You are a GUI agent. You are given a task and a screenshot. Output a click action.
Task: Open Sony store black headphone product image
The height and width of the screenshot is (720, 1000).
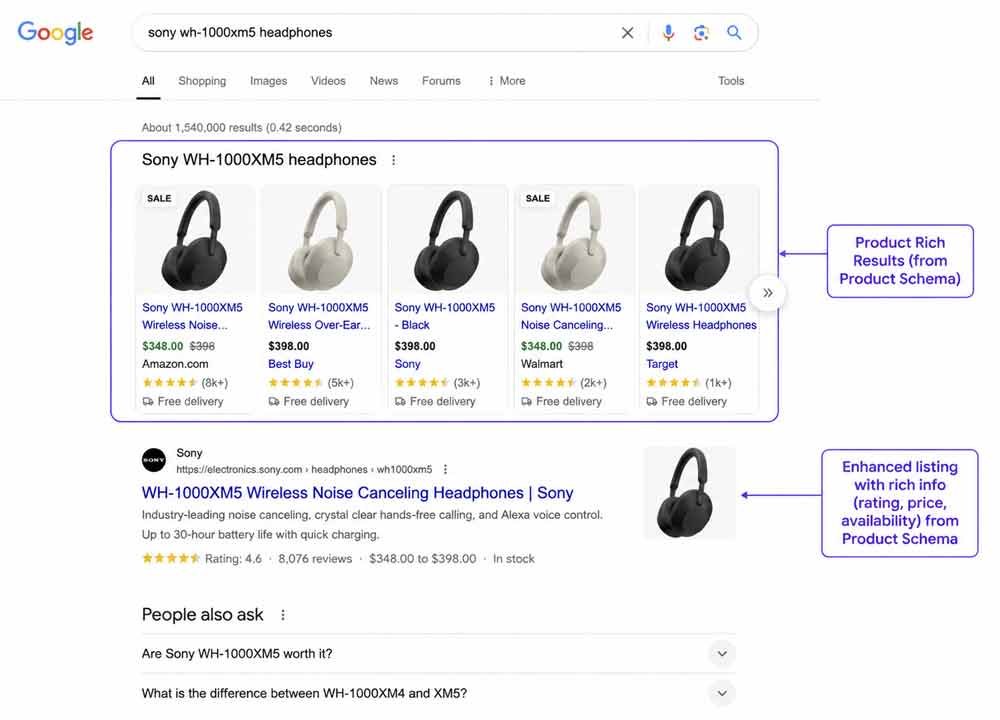[448, 240]
